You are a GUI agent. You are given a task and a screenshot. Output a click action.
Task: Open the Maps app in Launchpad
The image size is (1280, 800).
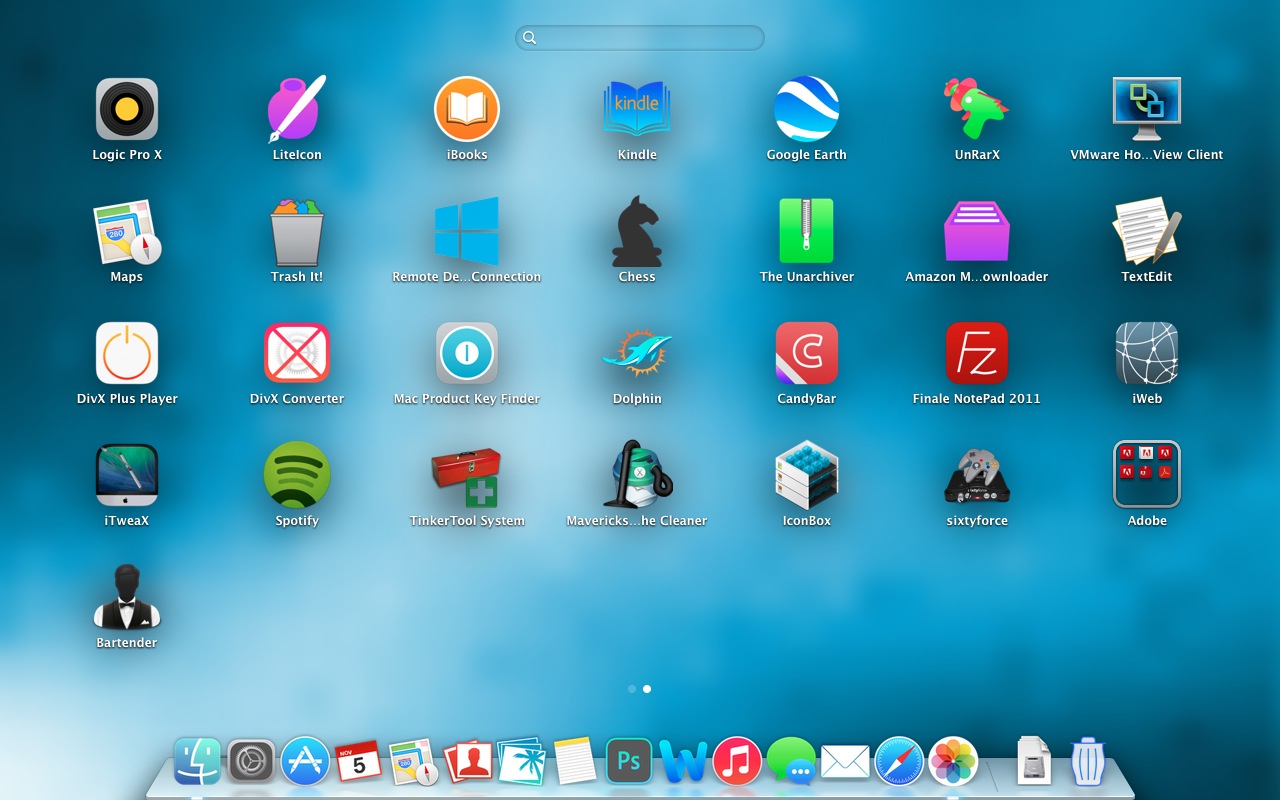(x=127, y=231)
